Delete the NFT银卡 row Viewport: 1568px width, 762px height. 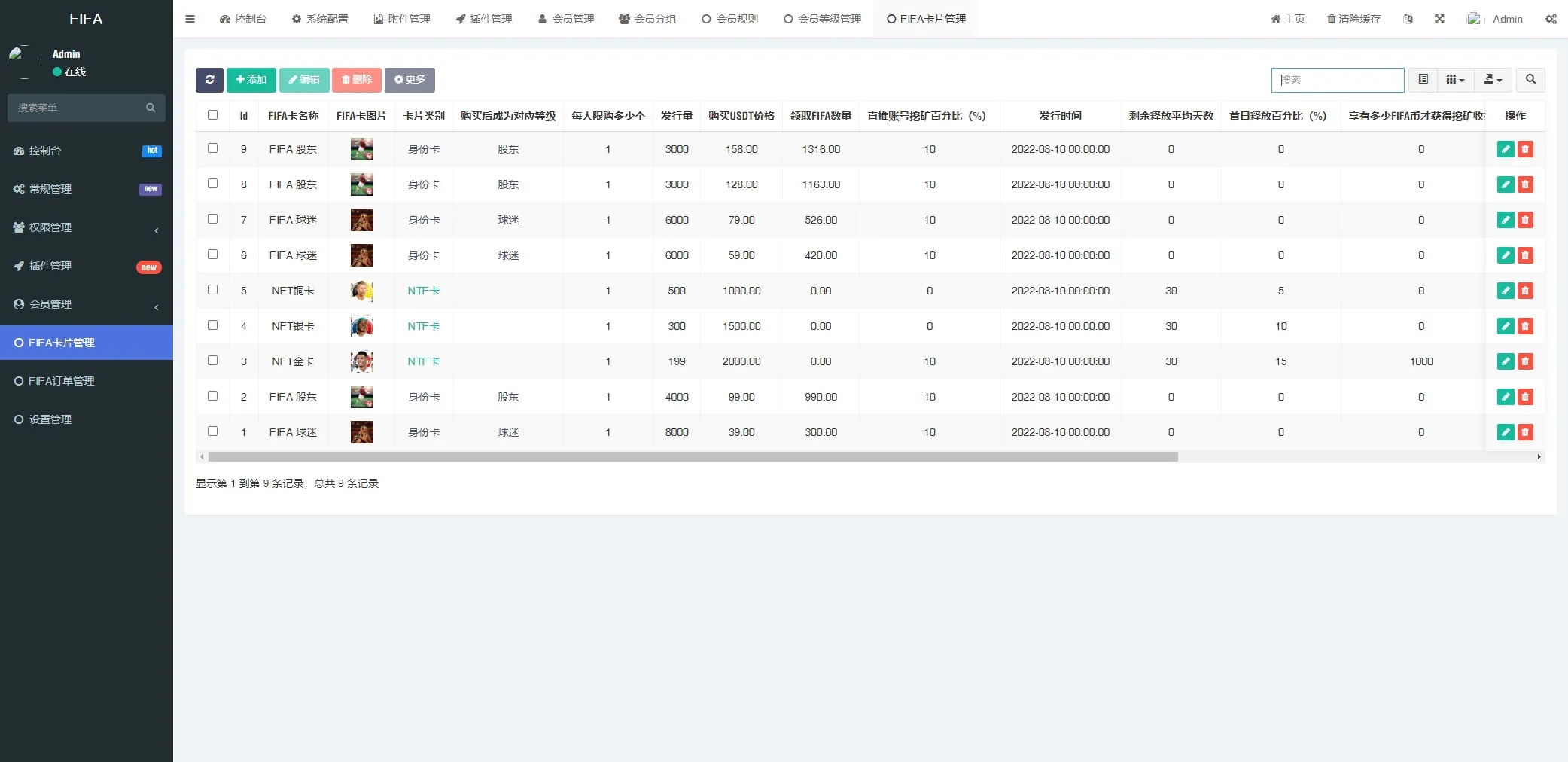[x=1525, y=326]
